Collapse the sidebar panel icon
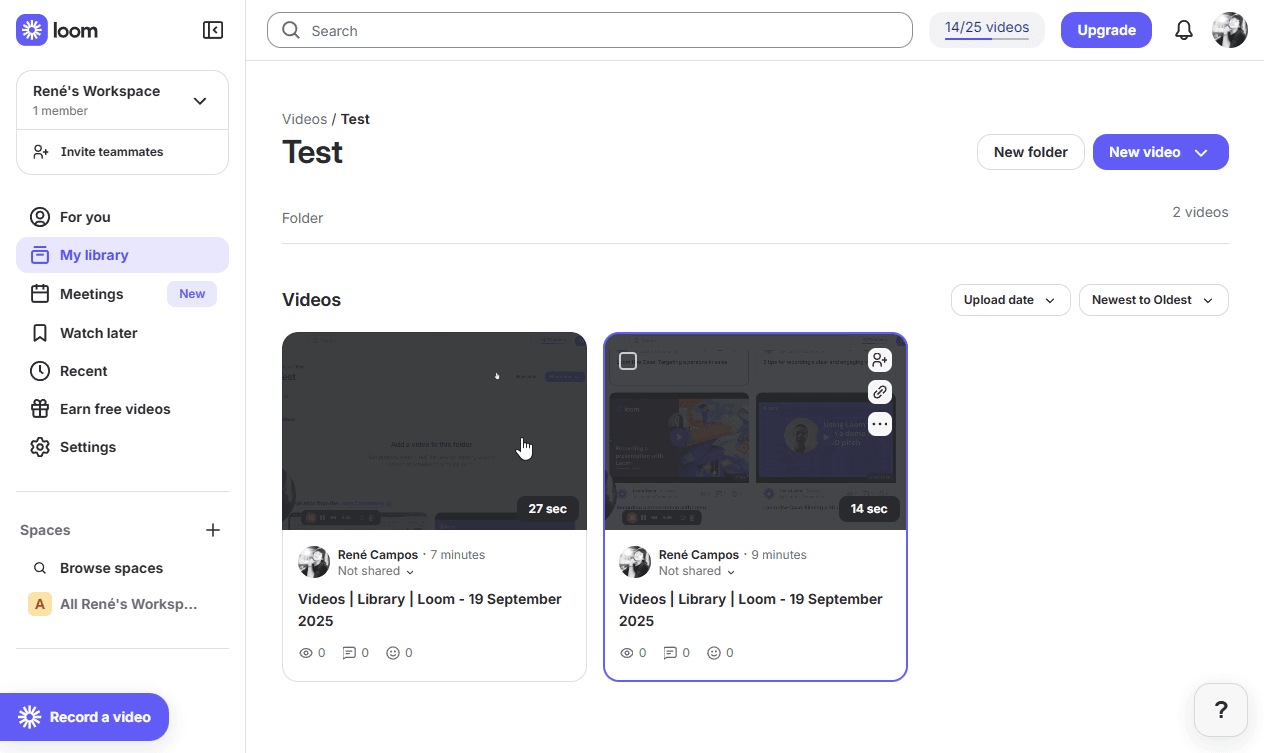1264x753 pixels. [213, 30]
